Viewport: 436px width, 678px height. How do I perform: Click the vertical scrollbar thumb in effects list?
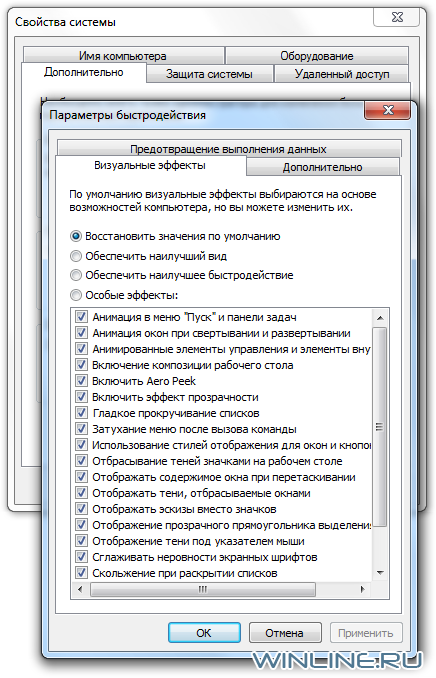pyautogui.click(x=380, y=427)
